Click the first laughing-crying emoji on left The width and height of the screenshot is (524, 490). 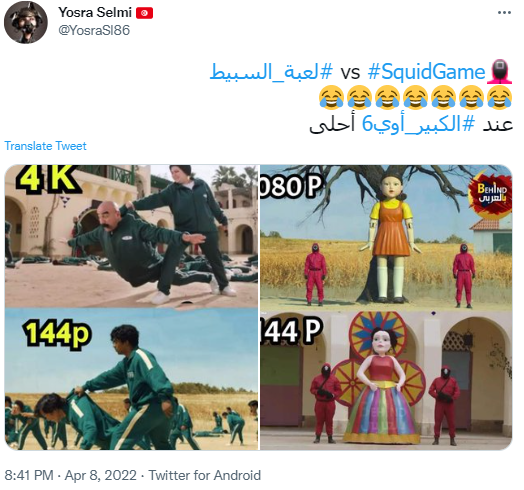point(331,98)
